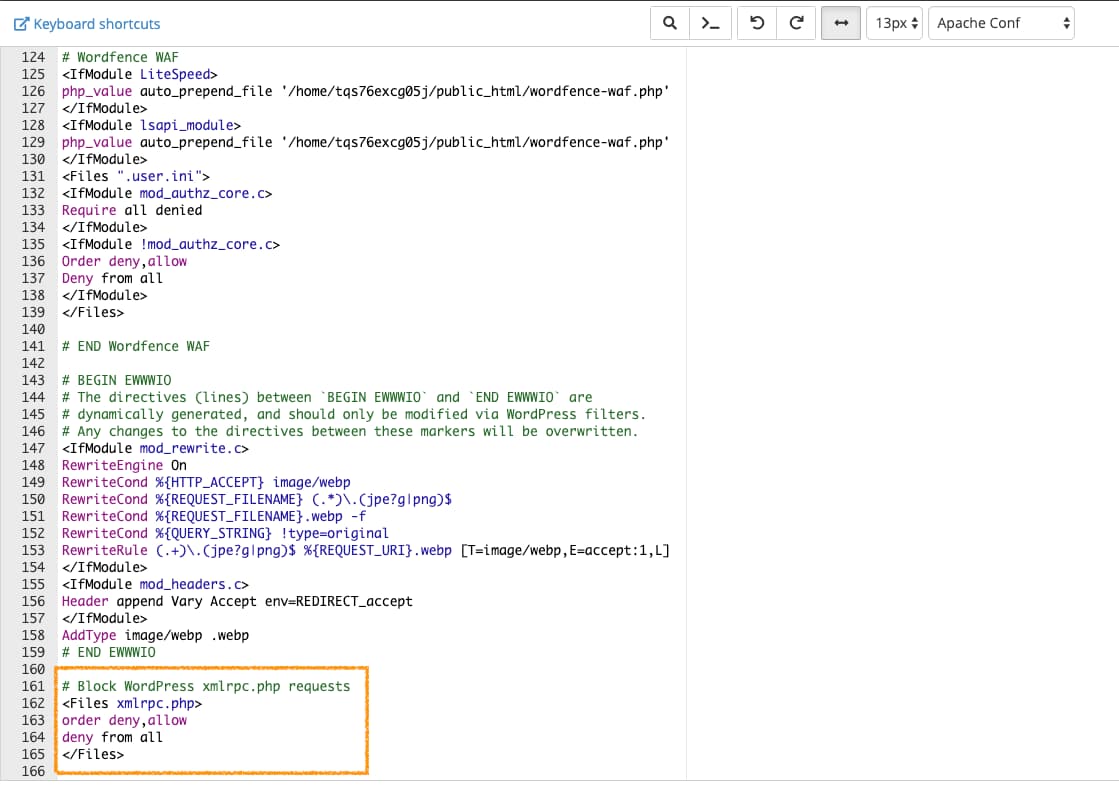Click the undo arrow icon
Screen dimensions: 1119x787
click(756, 23)
